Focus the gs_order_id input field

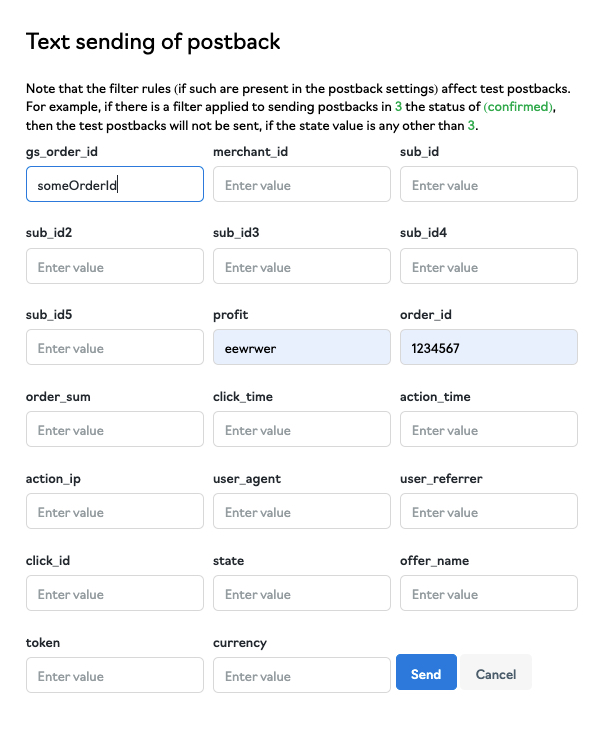(115, 184)
